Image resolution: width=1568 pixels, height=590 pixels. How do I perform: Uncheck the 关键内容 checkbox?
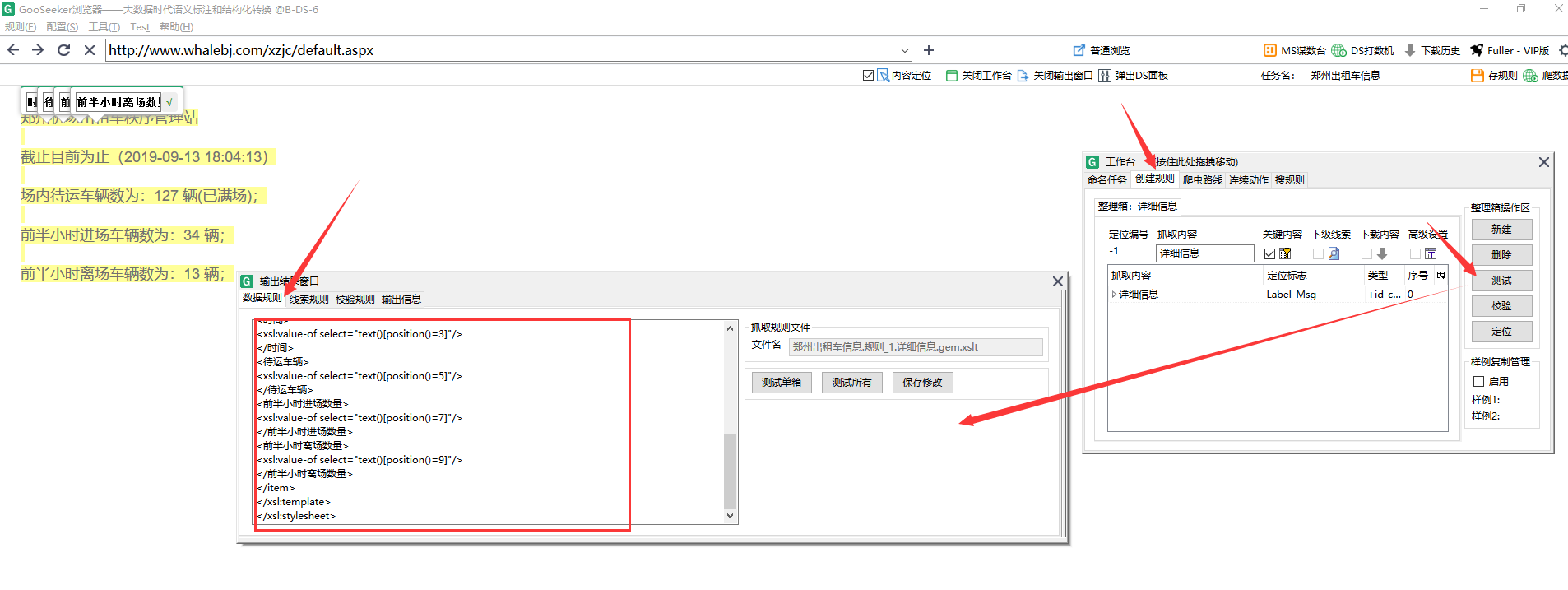[1269, 253]
